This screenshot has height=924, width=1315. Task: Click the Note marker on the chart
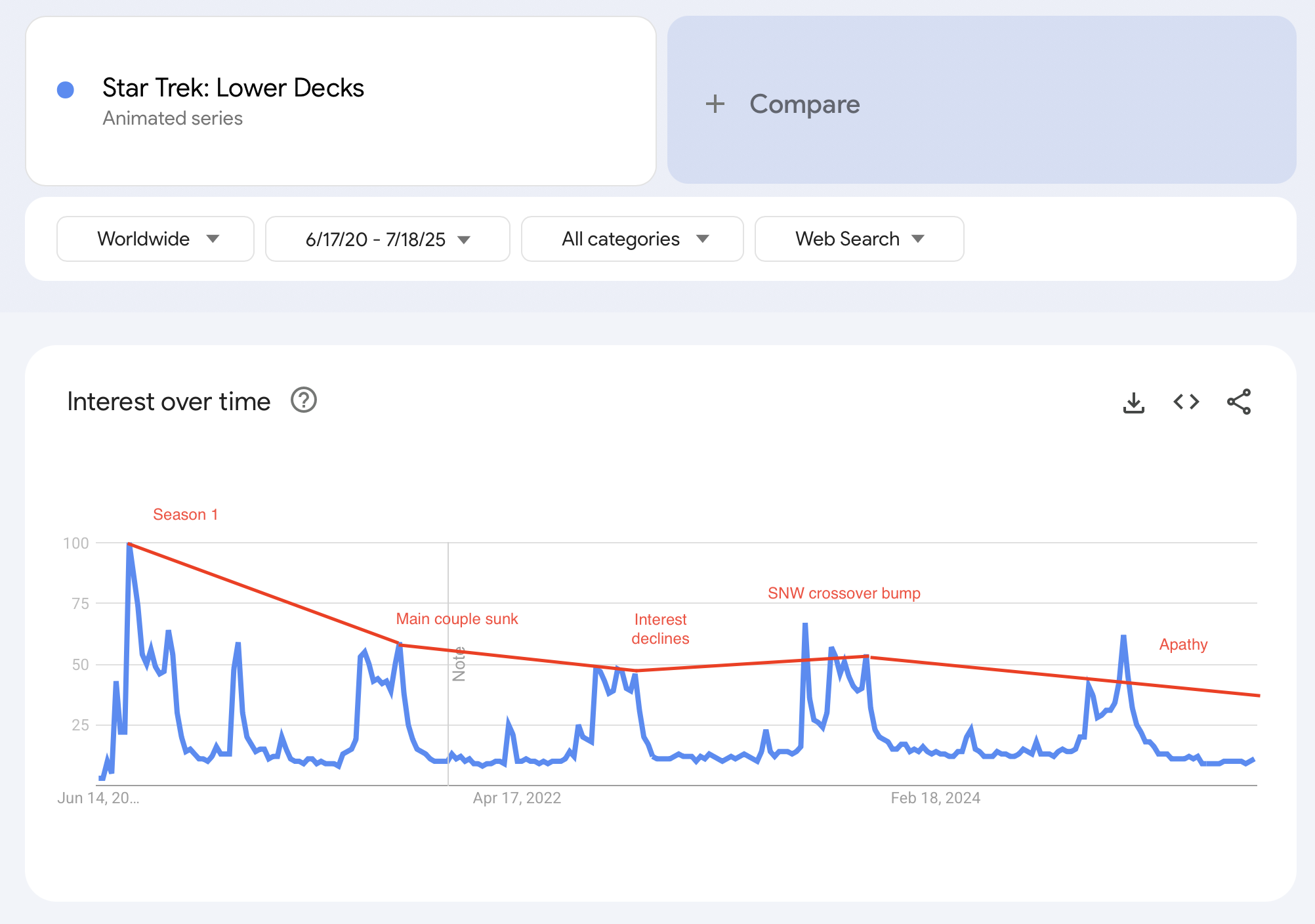[459, 663]
